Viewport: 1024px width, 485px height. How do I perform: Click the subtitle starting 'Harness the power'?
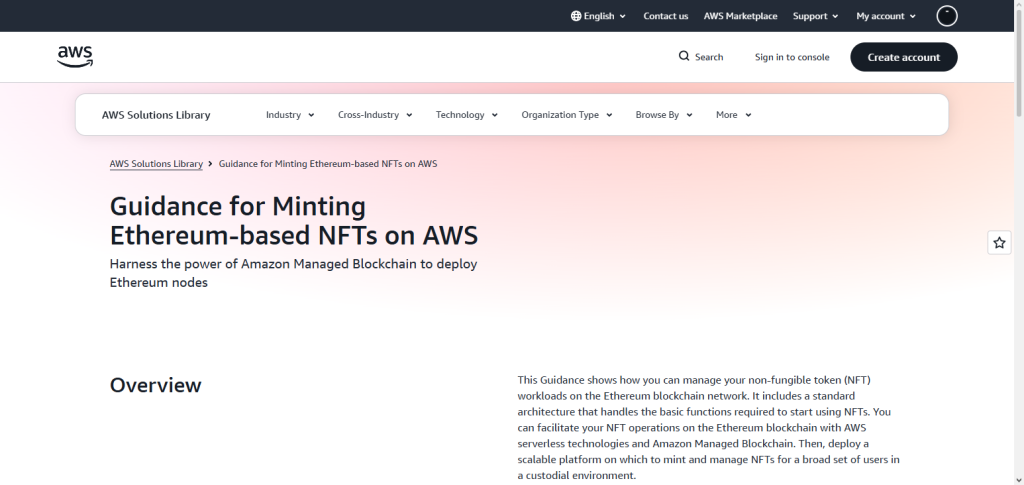pyautogui.click(x=293, y=274)
